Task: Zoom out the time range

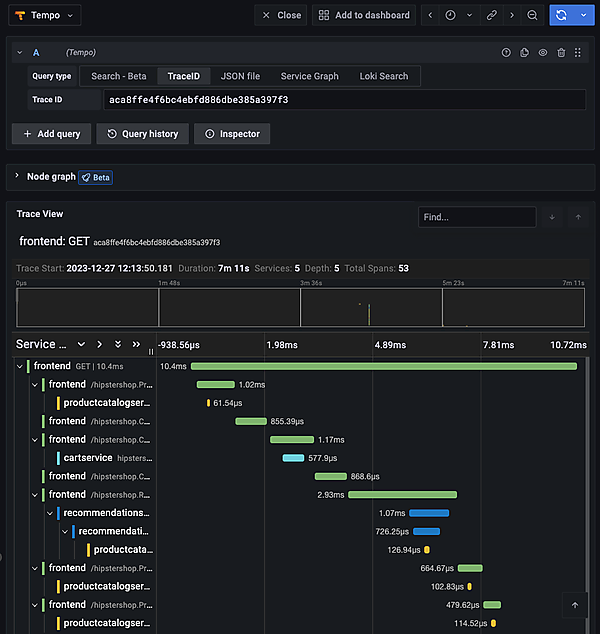Action: [x=532, y=15]
